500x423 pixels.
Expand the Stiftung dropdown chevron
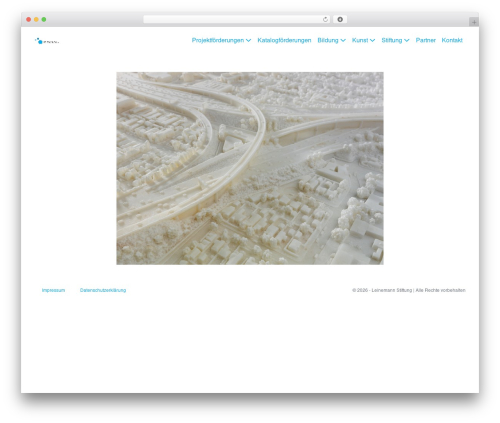pos(407,40)
